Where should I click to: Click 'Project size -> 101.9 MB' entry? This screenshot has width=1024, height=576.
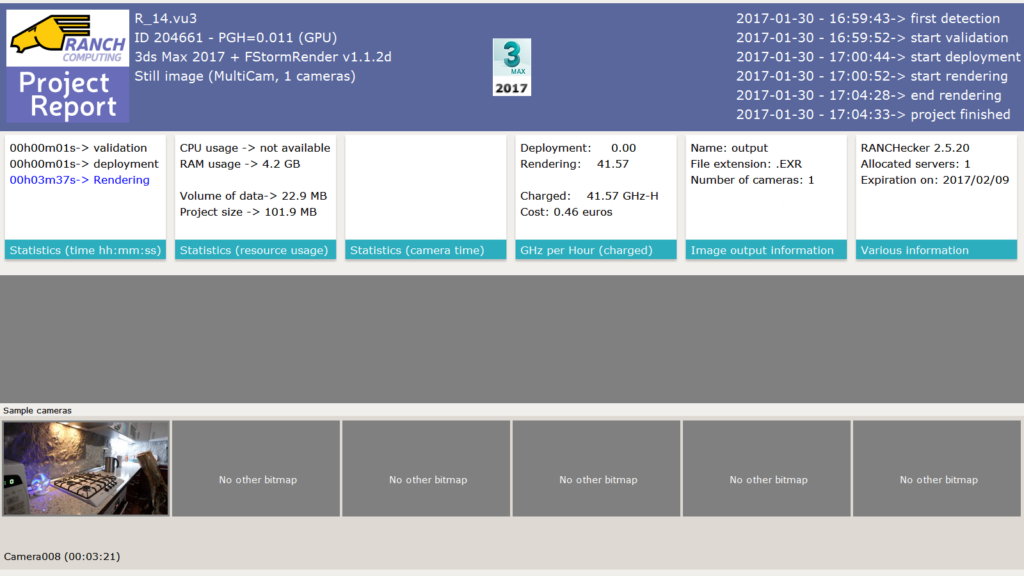[x=248, y=212]
